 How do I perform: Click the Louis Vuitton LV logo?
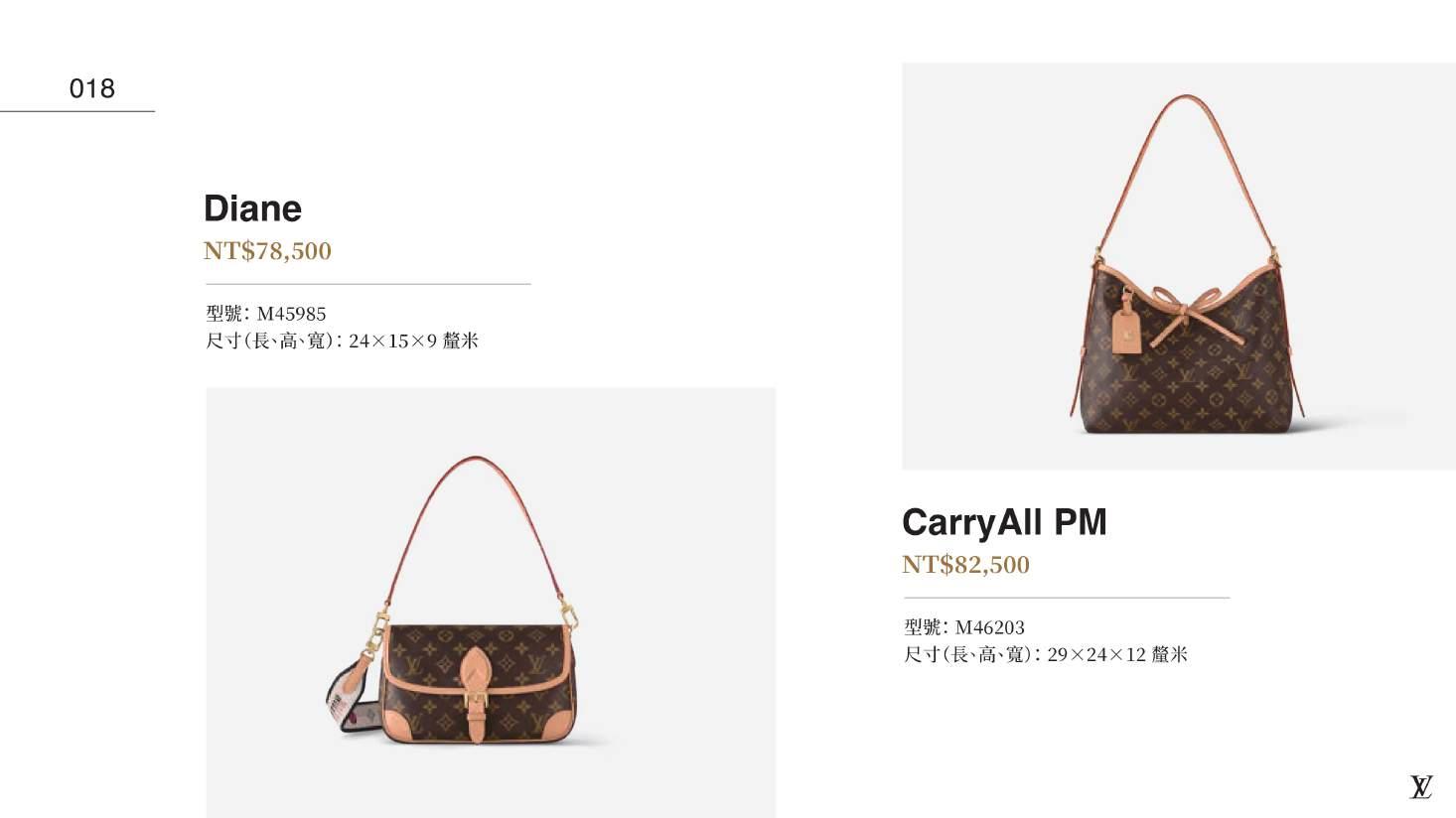tap(1421, 787)
